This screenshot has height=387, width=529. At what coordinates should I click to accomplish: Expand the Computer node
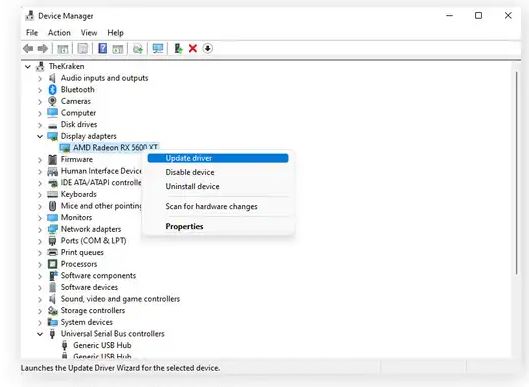[x=40, y=113]
